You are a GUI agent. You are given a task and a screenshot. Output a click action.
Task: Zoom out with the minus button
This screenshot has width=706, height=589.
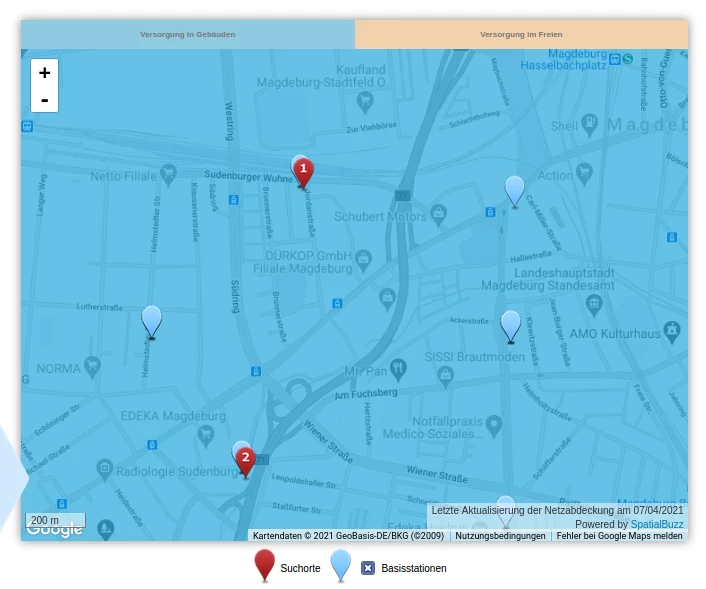44,100
